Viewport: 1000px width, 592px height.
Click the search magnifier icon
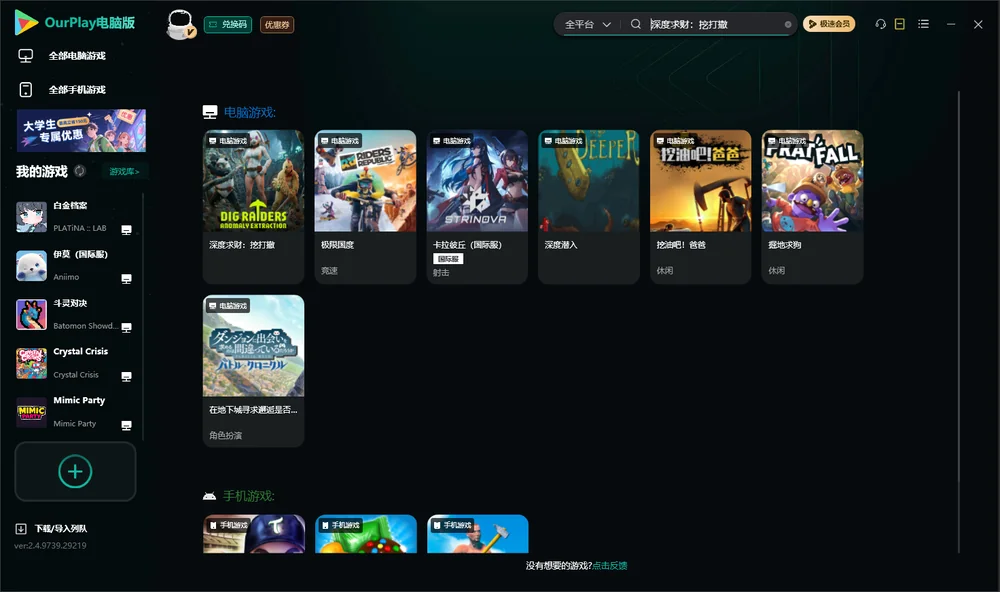point(636,24)
